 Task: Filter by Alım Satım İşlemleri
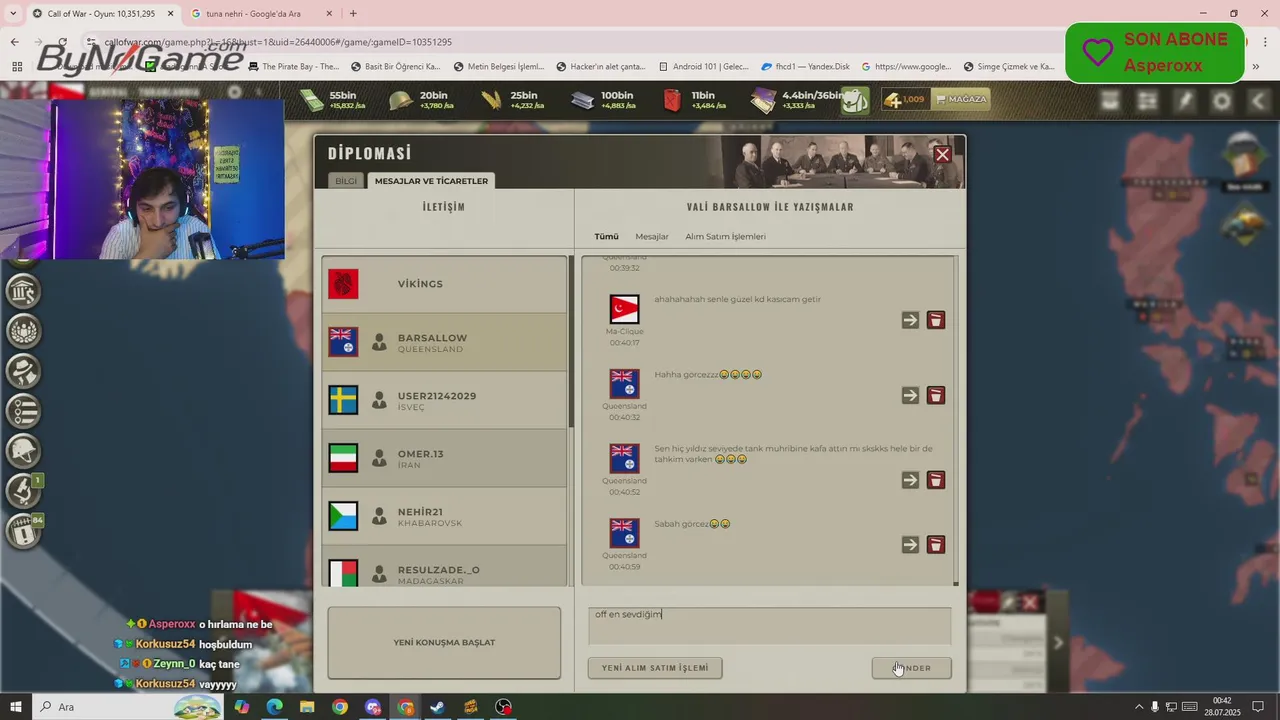point(725,237)
